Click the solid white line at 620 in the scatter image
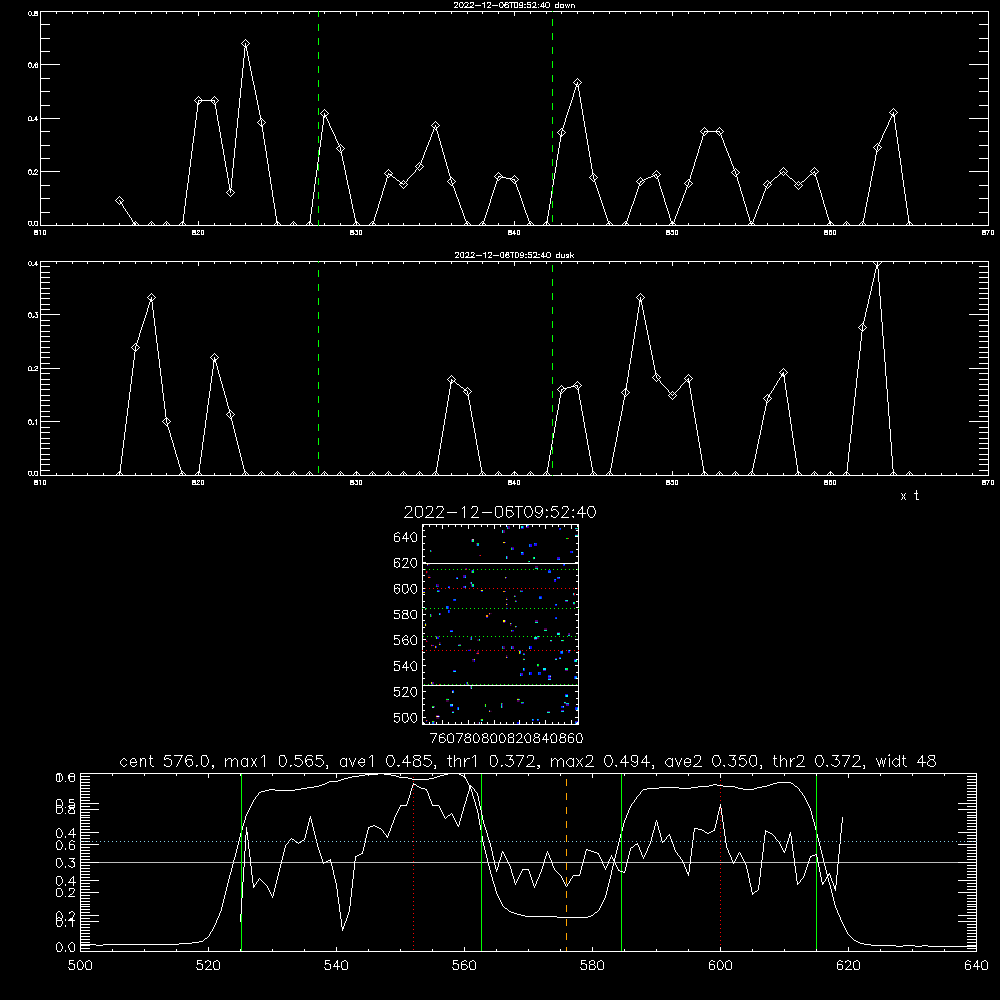Image resolution: width=1000 pixels, height=1000 pixels. [x=501, y=563]
